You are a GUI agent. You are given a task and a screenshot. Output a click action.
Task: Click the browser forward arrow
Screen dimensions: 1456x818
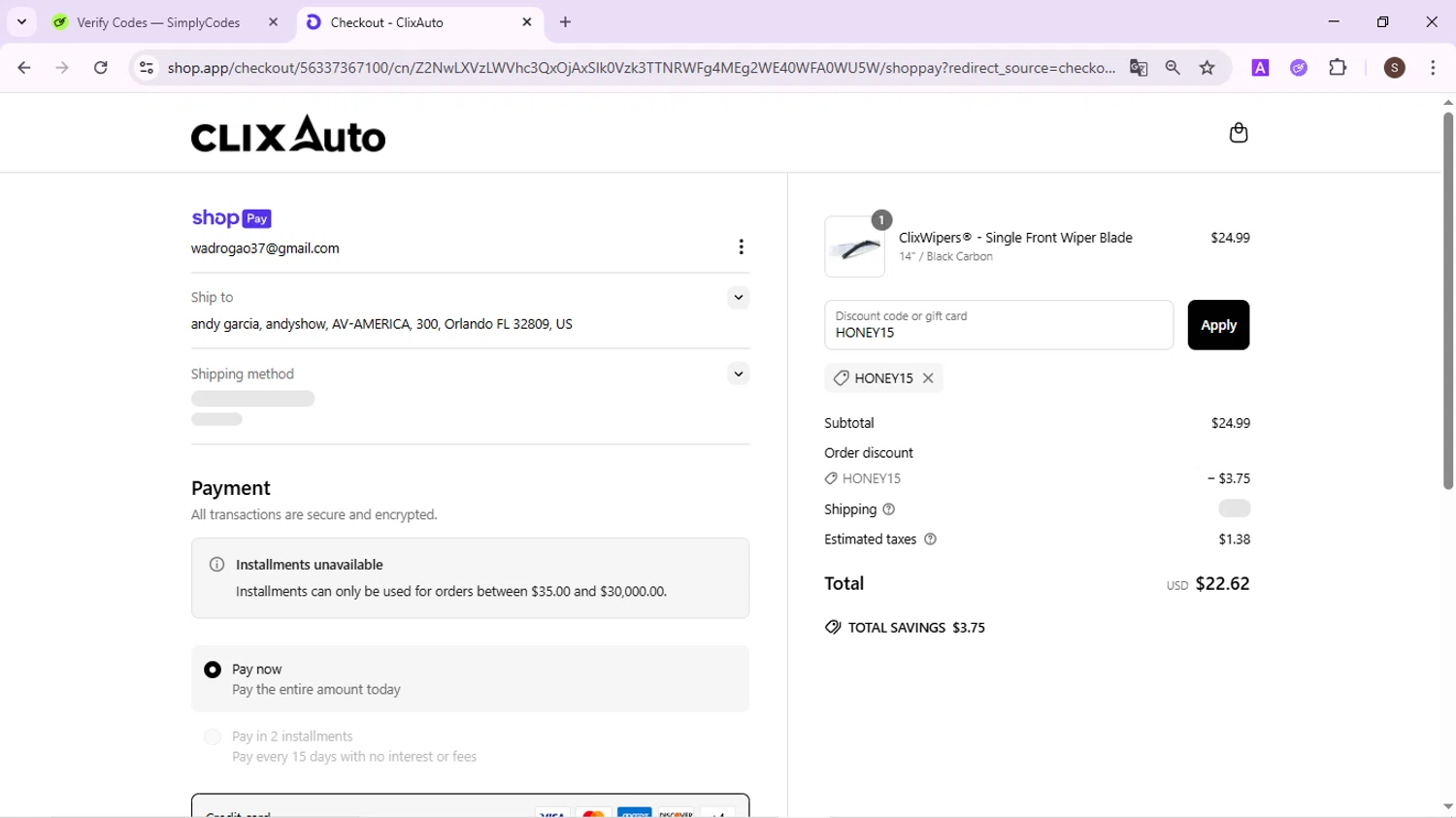62,68
